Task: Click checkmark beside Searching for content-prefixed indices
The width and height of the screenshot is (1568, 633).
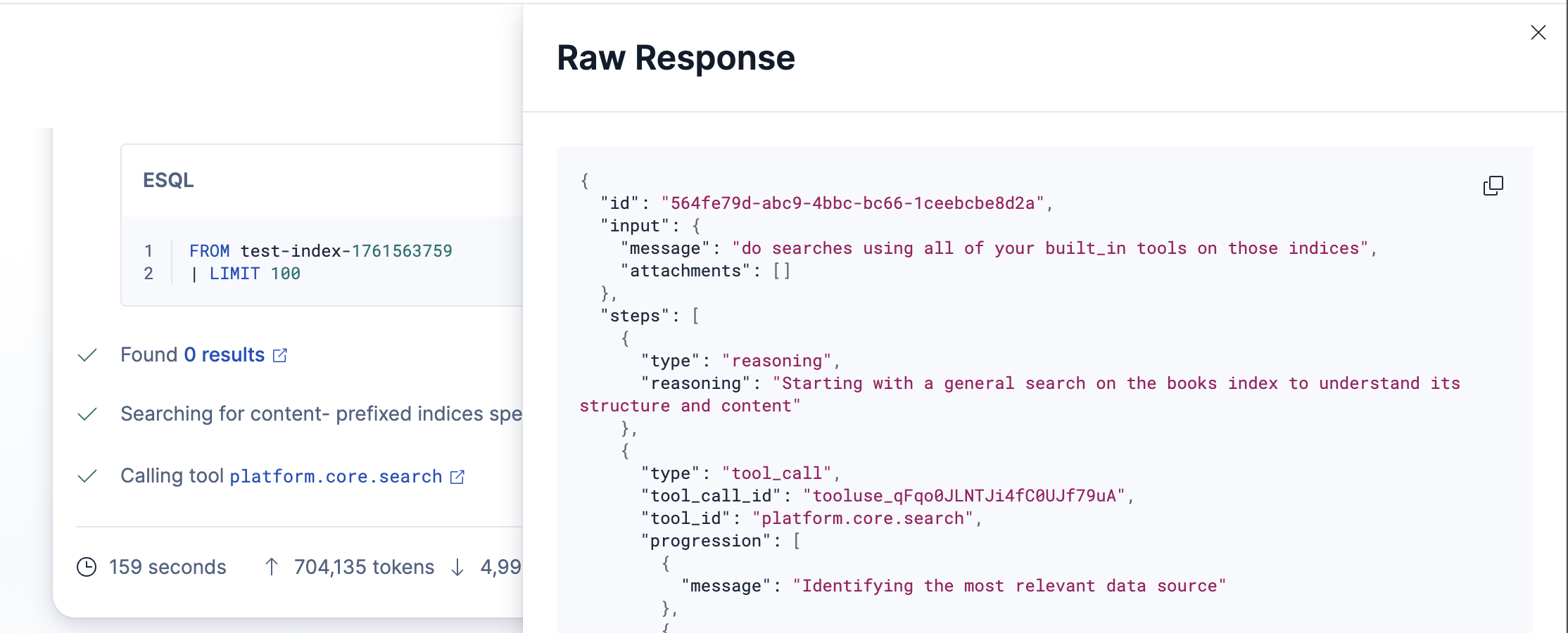Action: point(86,414)
